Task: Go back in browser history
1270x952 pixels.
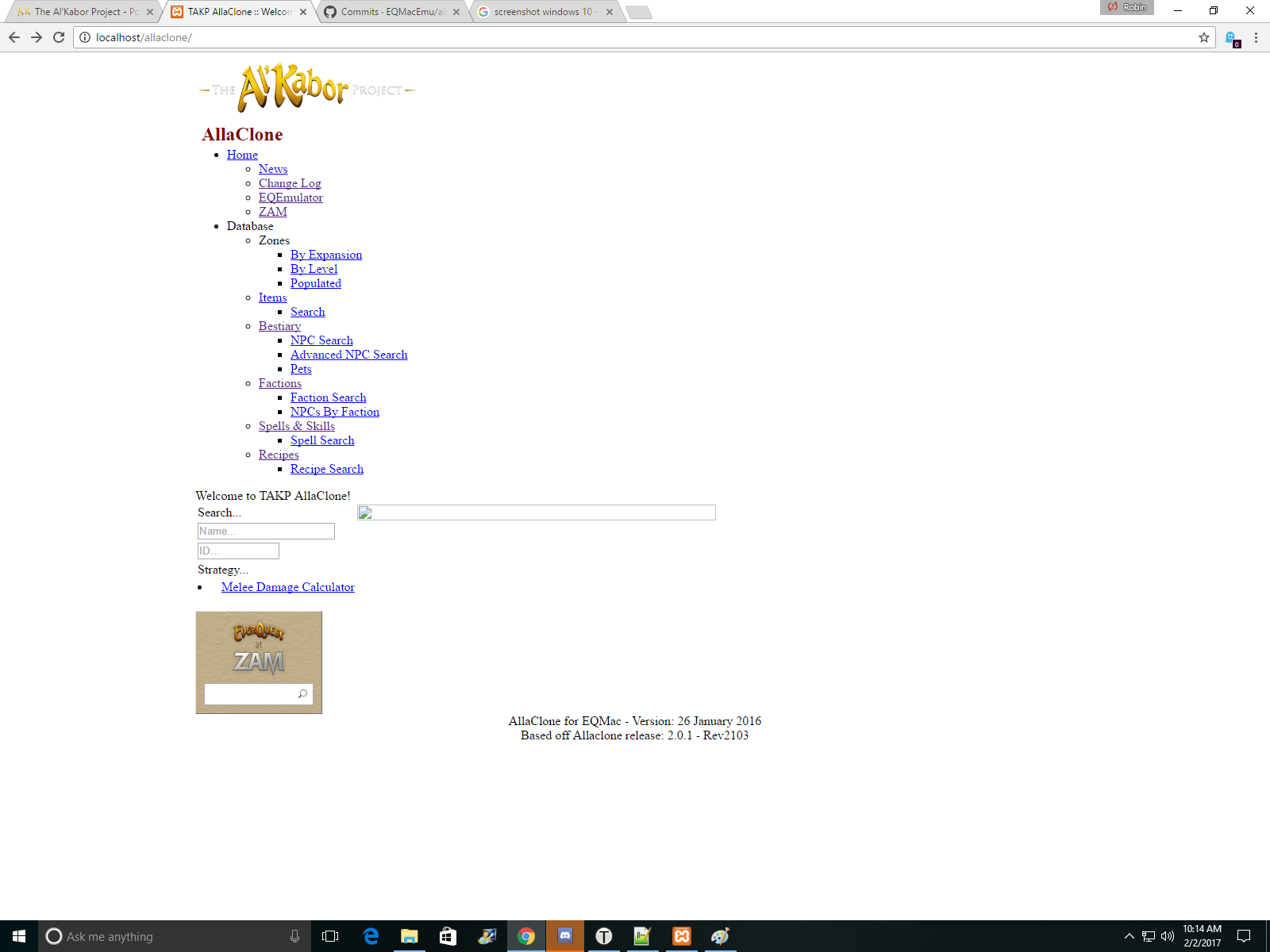Action: 14,37
